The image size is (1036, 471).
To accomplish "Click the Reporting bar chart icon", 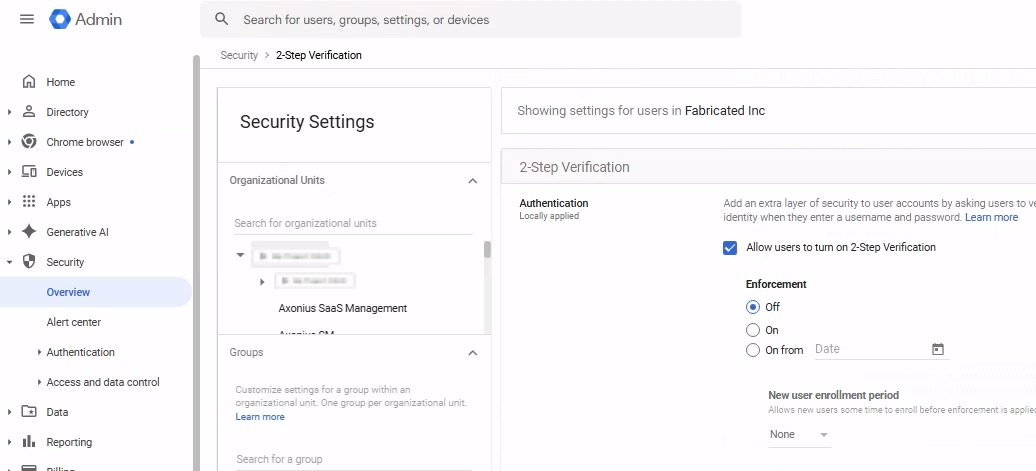I will click(29, 441).
